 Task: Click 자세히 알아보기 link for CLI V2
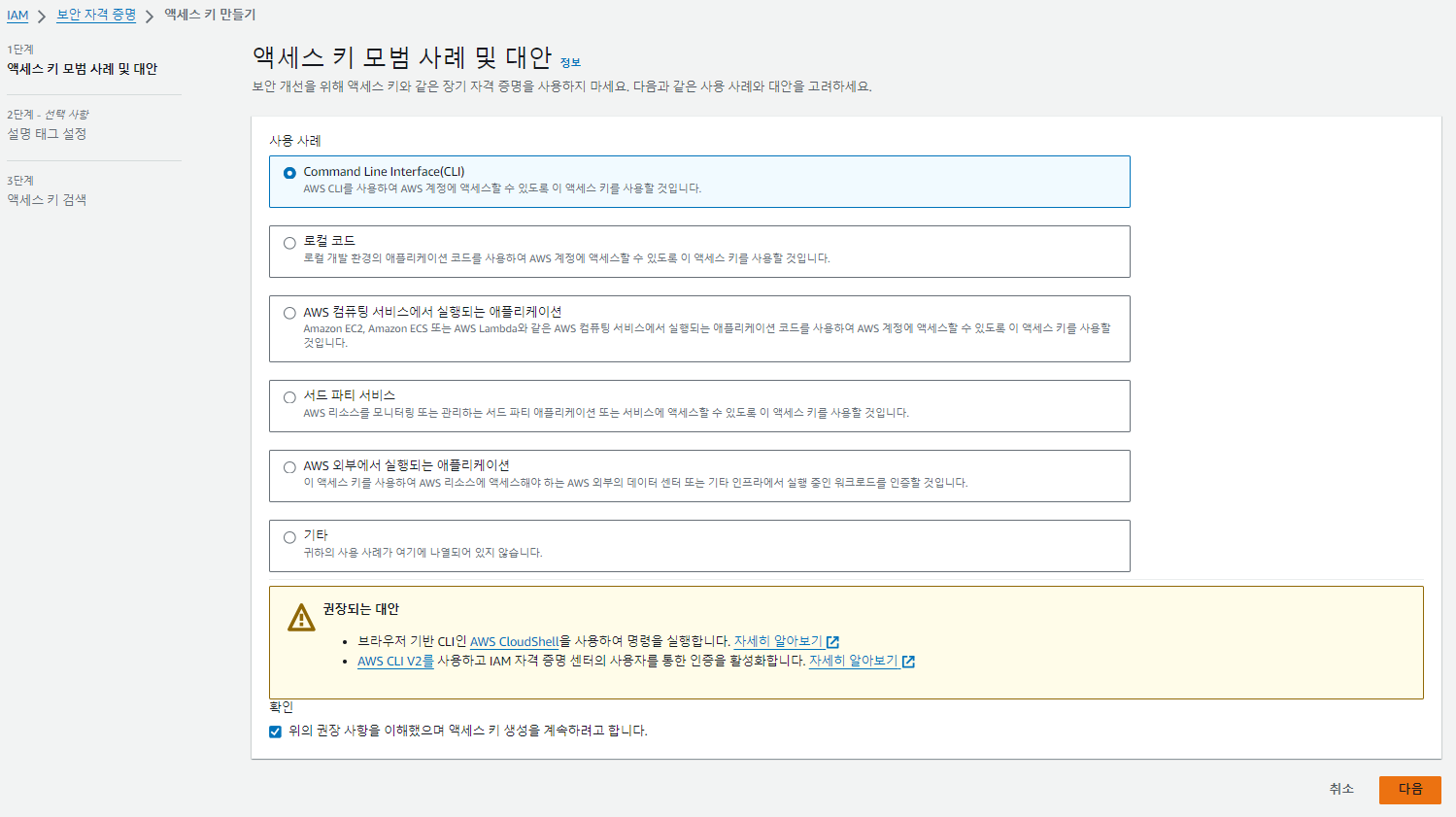(853, 661)
